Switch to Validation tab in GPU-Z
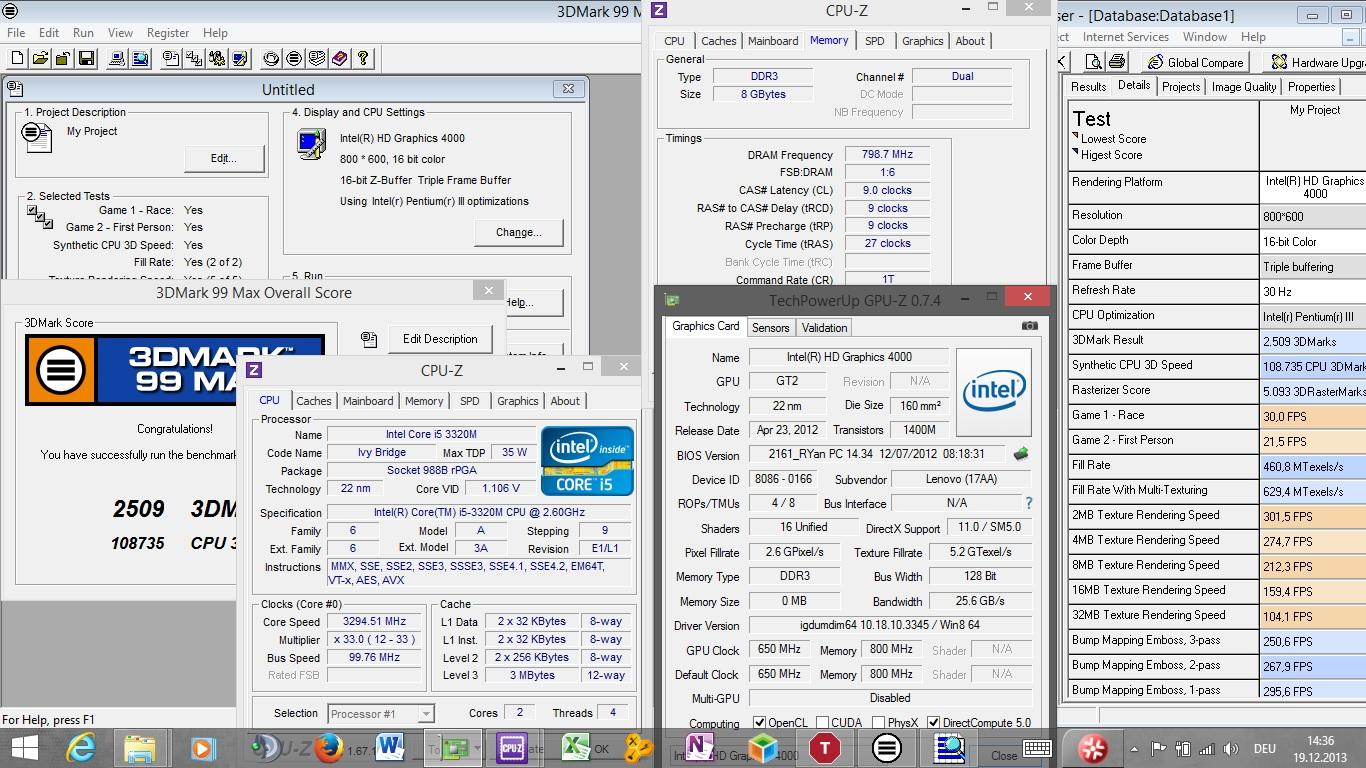The width and height of the screenshot is (1366, 768). (x=824, y=327)
